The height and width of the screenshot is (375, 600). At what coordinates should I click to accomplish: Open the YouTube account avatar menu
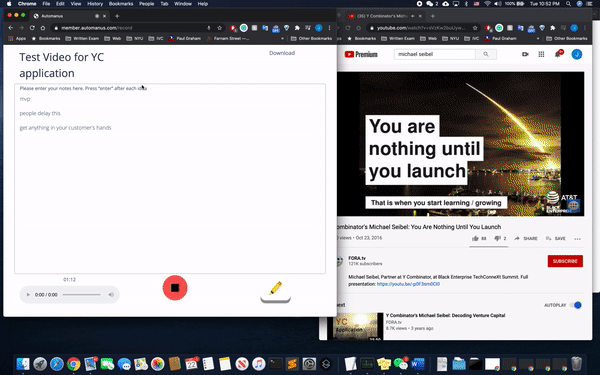click(577, 54)
